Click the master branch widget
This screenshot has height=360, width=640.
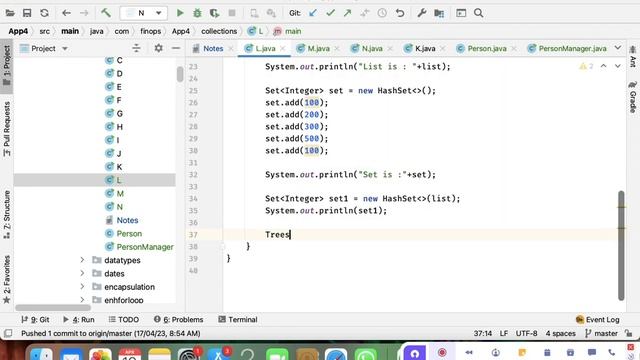click(602, 333)
